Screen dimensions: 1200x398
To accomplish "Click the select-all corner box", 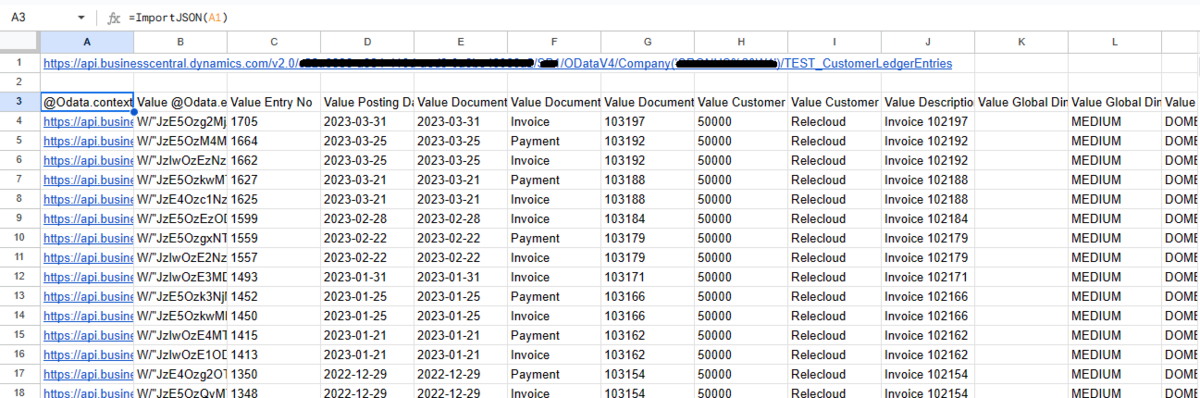I will 20,42.
